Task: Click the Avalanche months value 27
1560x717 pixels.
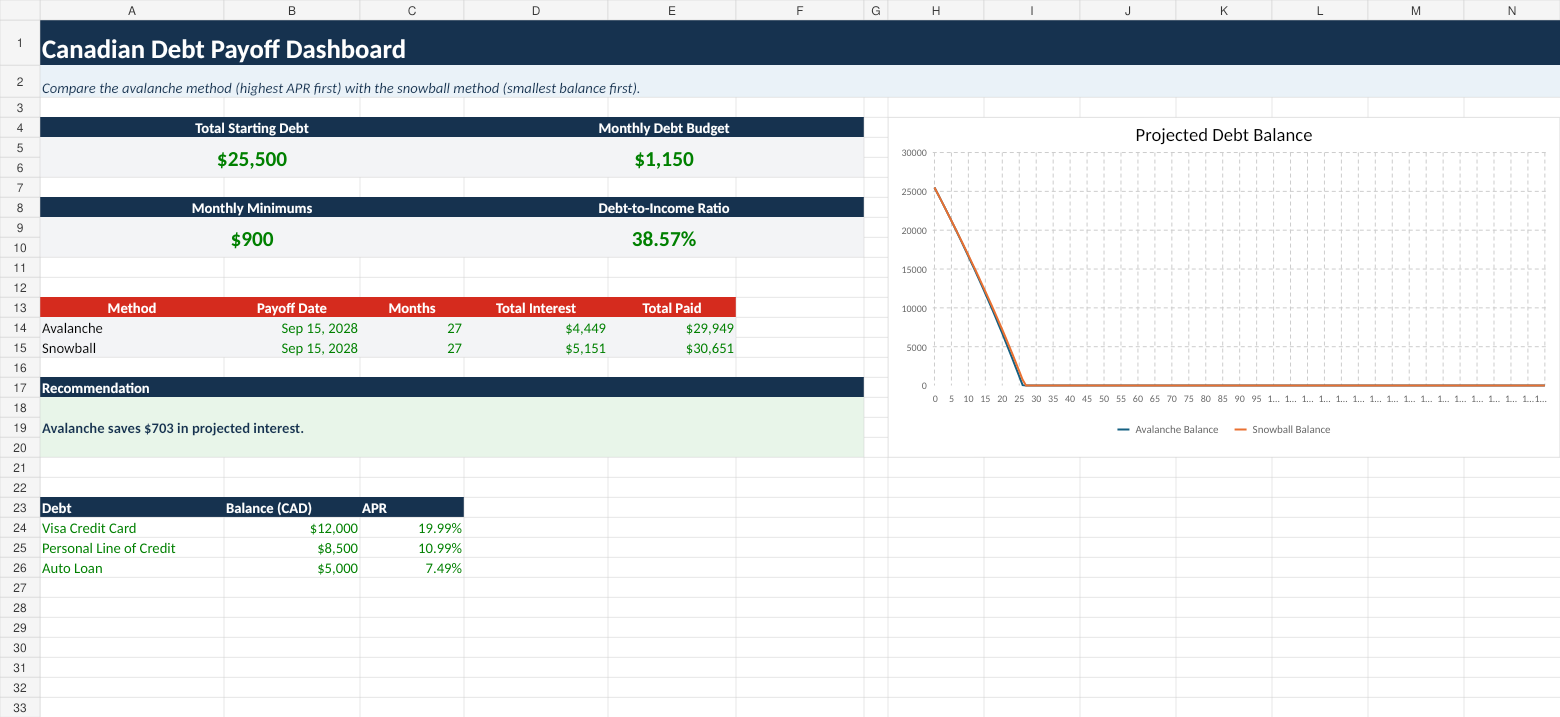Action: pyautogui.click(x=412, y=328)
